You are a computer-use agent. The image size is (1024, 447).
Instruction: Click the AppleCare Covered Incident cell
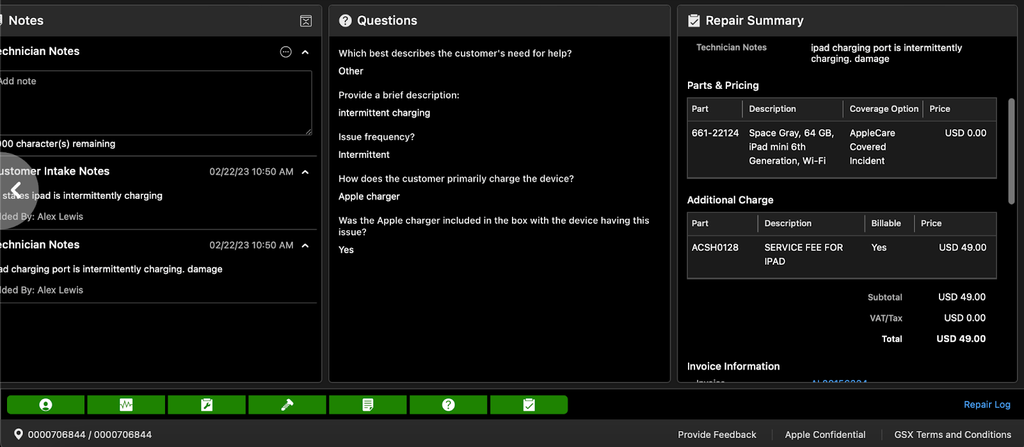coord(872,146)
